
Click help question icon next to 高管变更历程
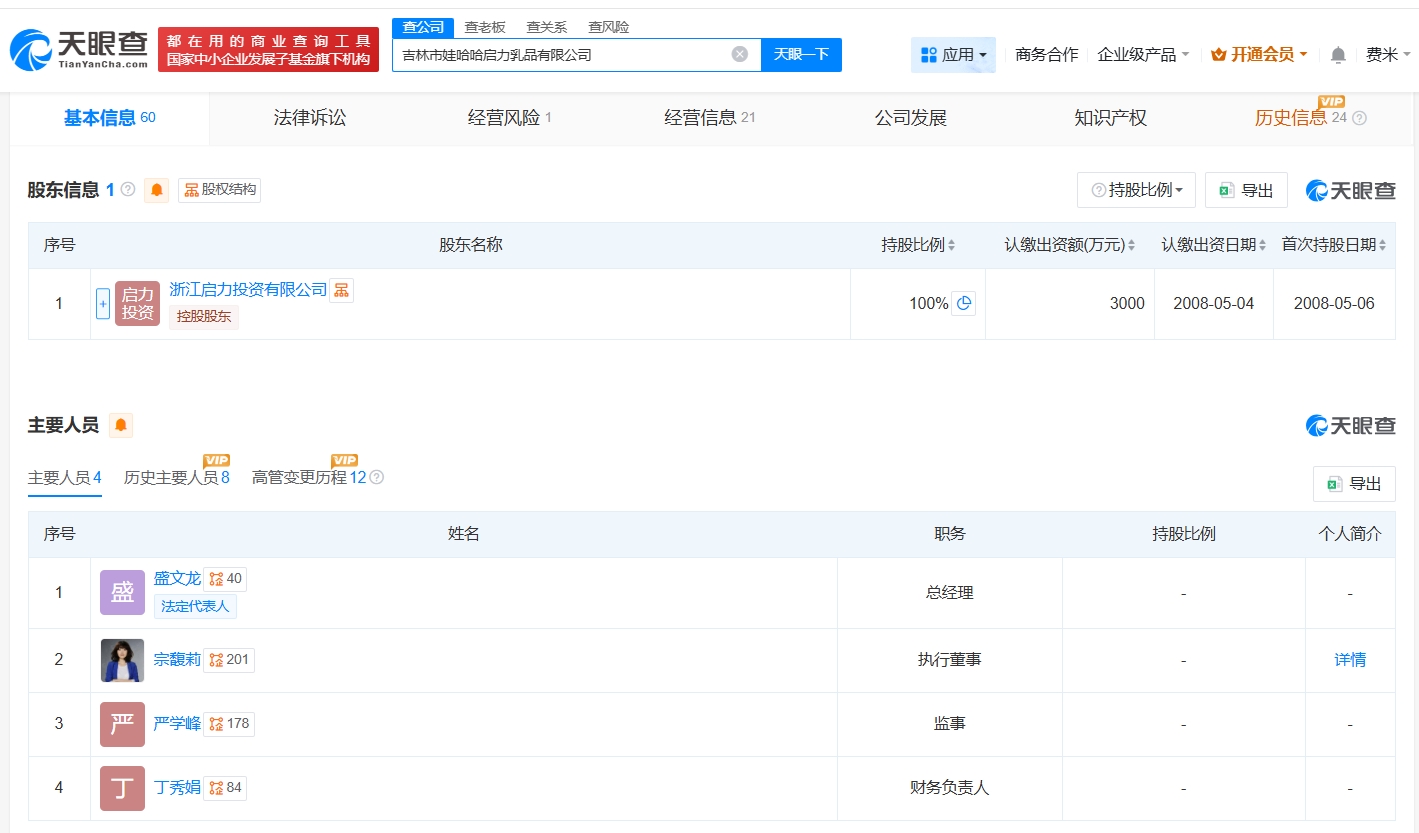pyautogui.click(x=377, y=478)
